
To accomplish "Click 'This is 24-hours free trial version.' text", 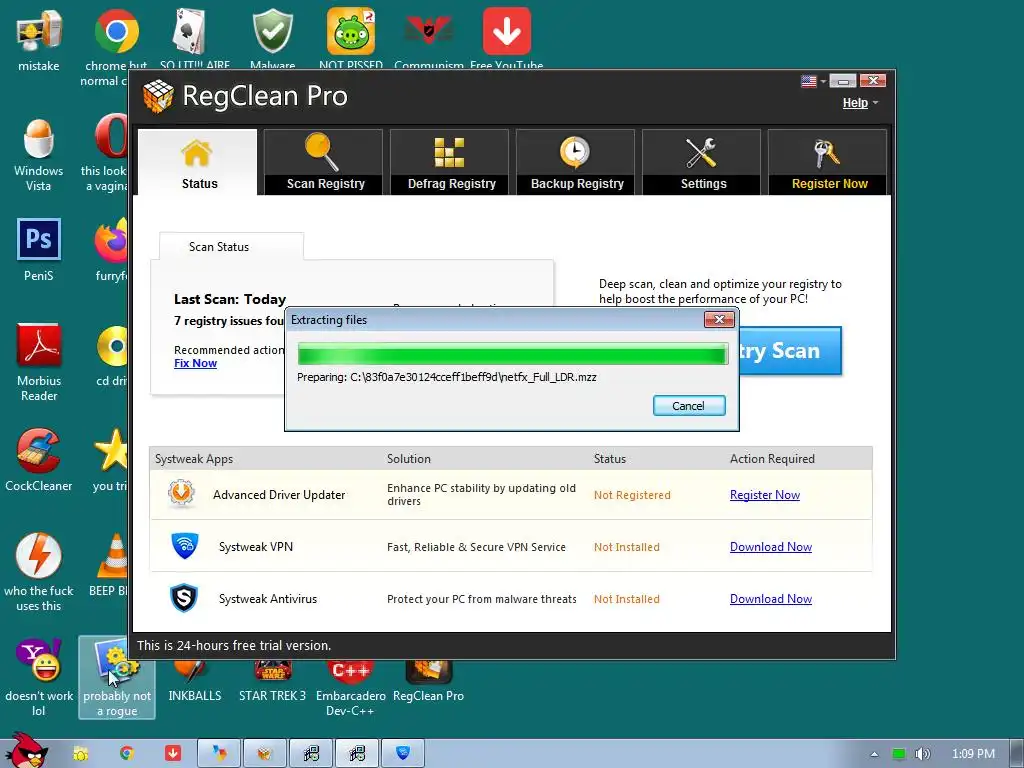I will [x=234, y=645].
